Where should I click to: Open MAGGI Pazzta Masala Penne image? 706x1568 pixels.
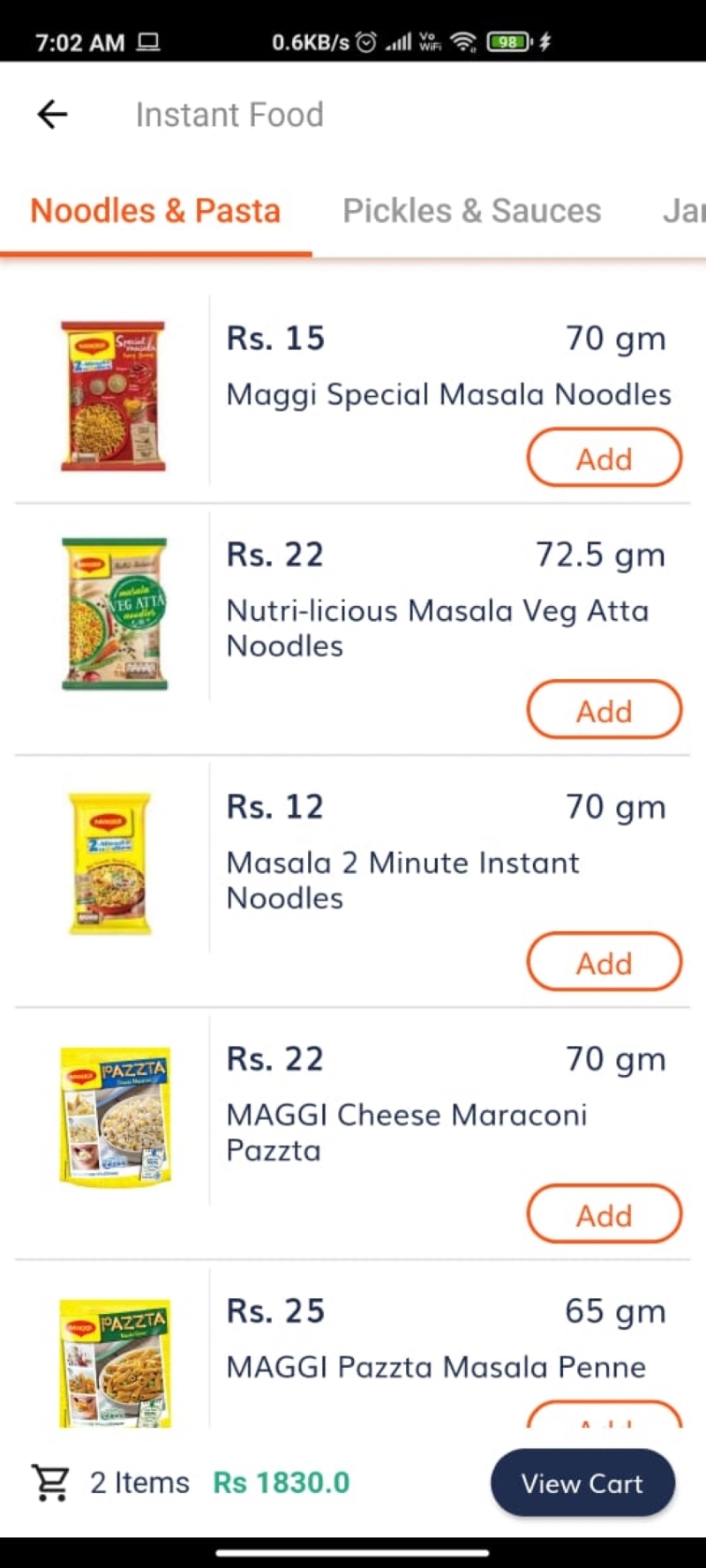click(x=115, y=1363)
